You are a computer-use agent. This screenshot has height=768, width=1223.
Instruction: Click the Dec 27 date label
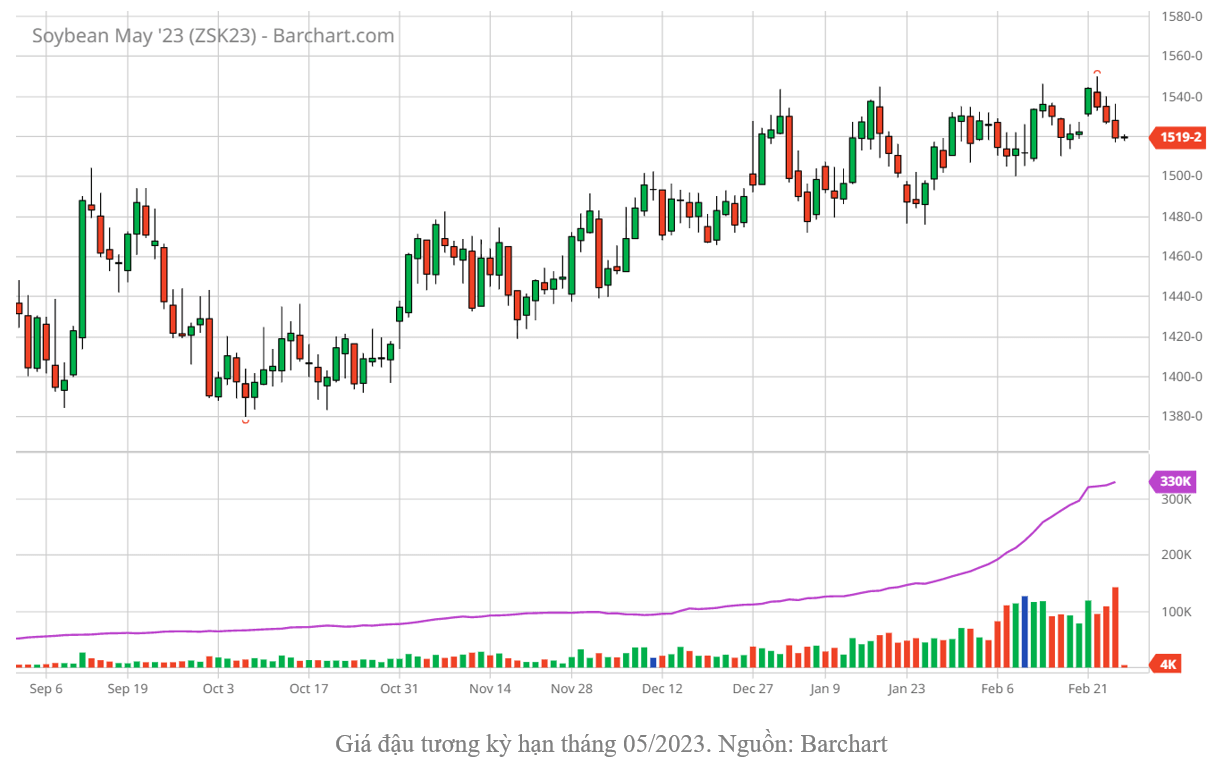(753, 689)
